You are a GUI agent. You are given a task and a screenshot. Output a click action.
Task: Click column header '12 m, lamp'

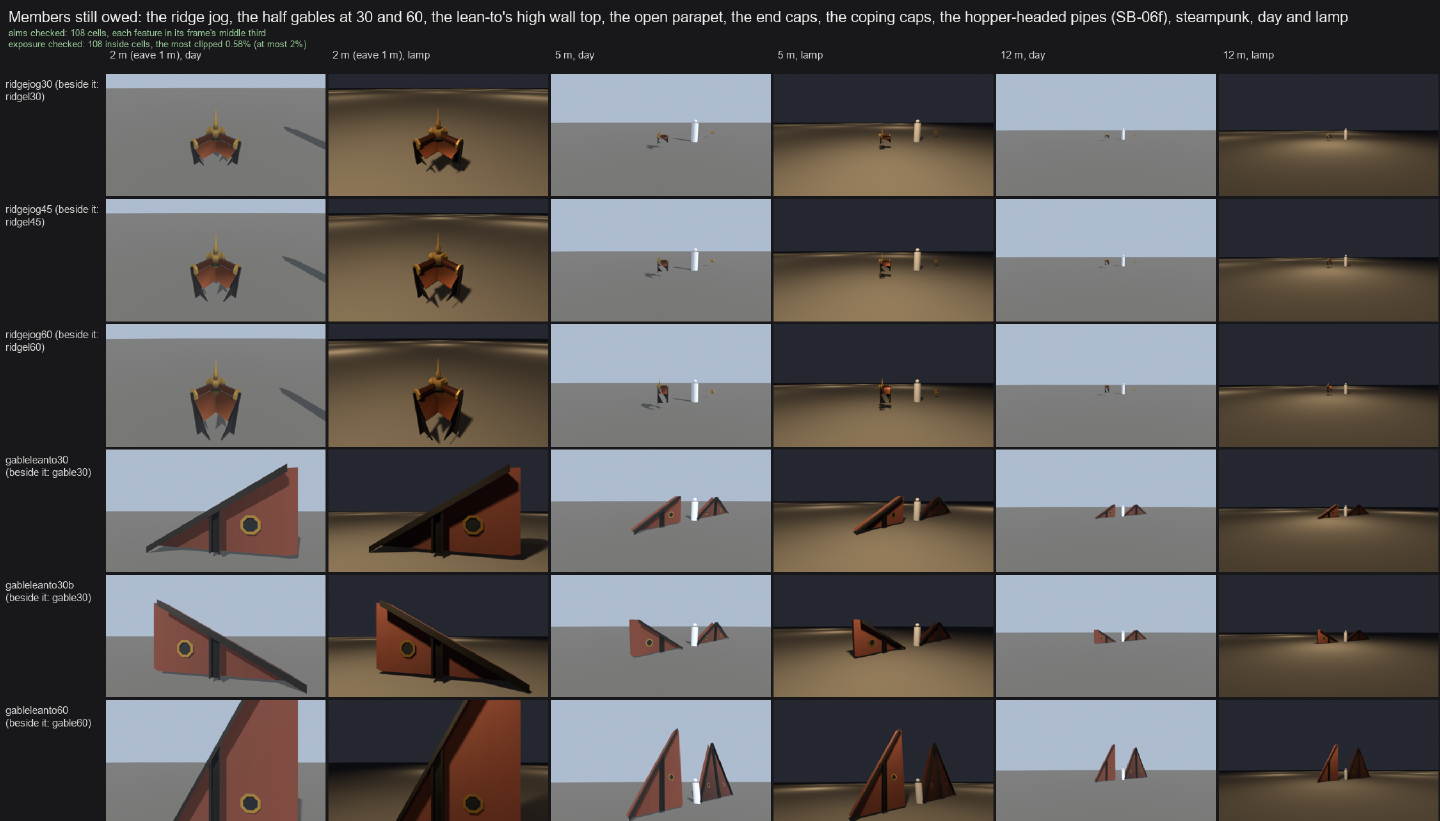(x=1248, y=55)
